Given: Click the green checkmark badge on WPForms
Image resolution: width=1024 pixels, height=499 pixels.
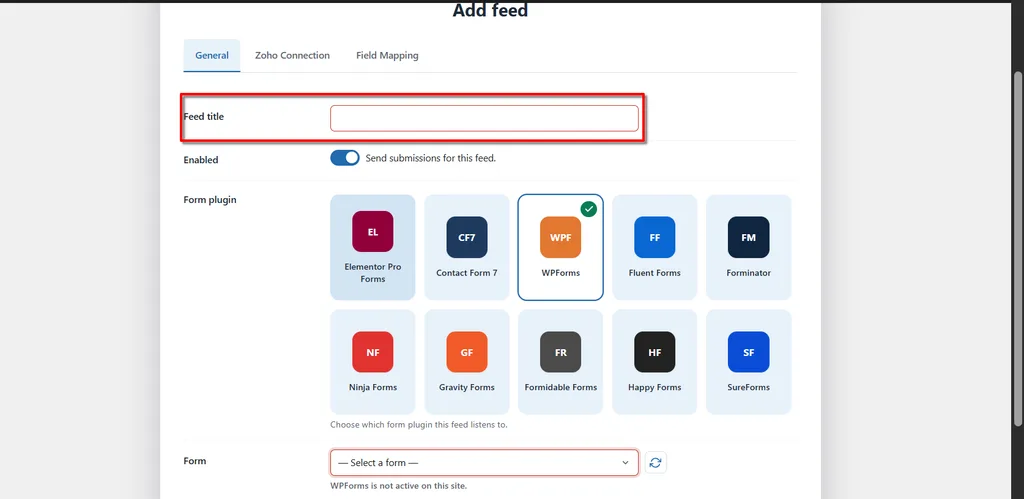Looking at the screenshot, I should pos(589,209).
